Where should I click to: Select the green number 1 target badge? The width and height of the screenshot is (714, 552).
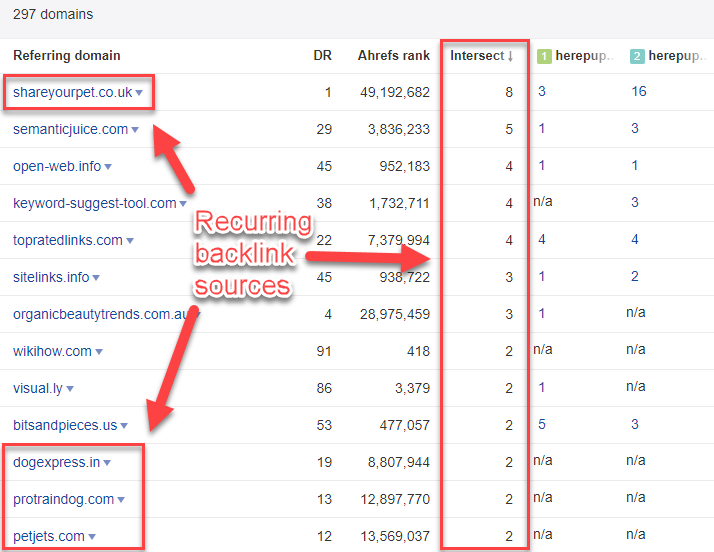[x=545, y=56]
